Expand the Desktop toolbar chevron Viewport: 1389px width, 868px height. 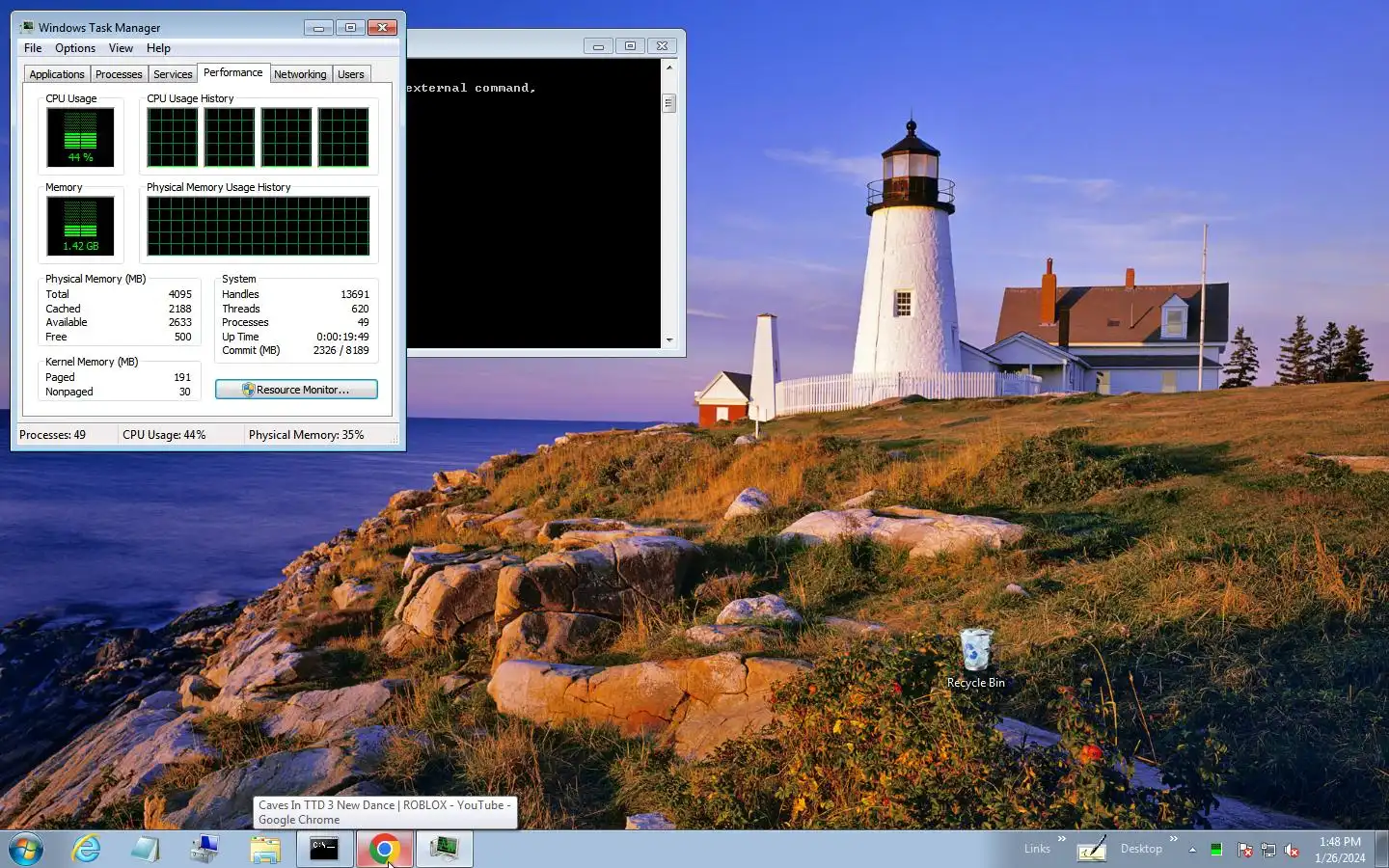(1174, 839)
